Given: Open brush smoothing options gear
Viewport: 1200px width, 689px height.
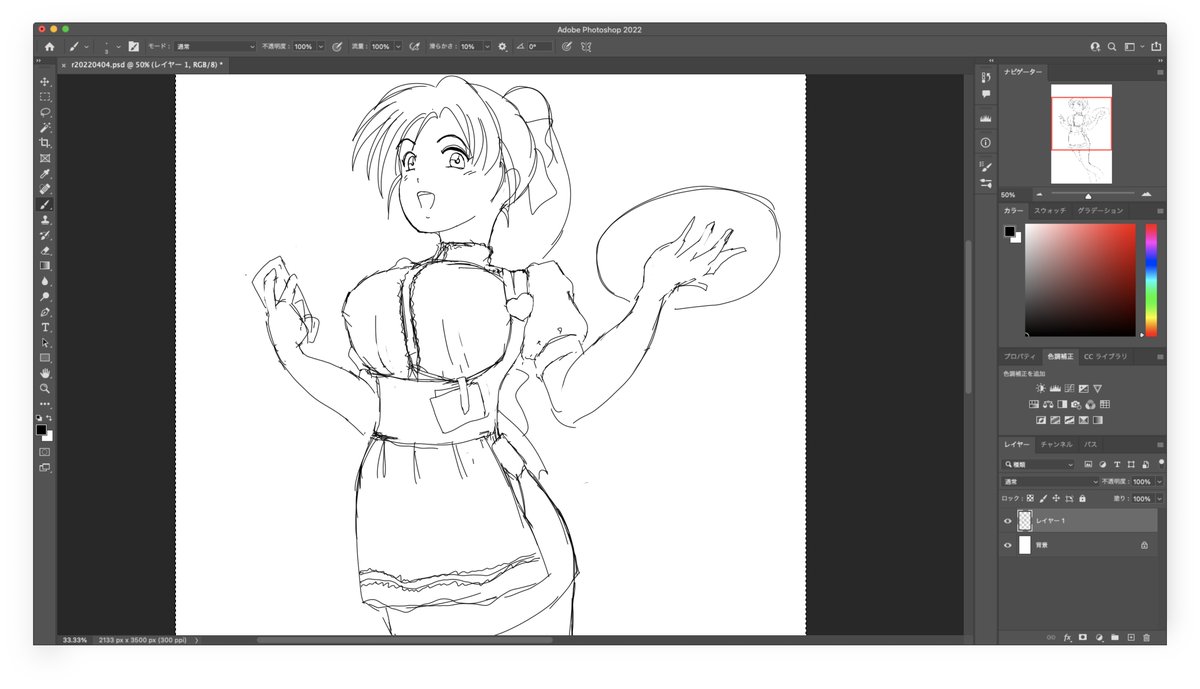Looking at the screenshot, I should 502,46.
